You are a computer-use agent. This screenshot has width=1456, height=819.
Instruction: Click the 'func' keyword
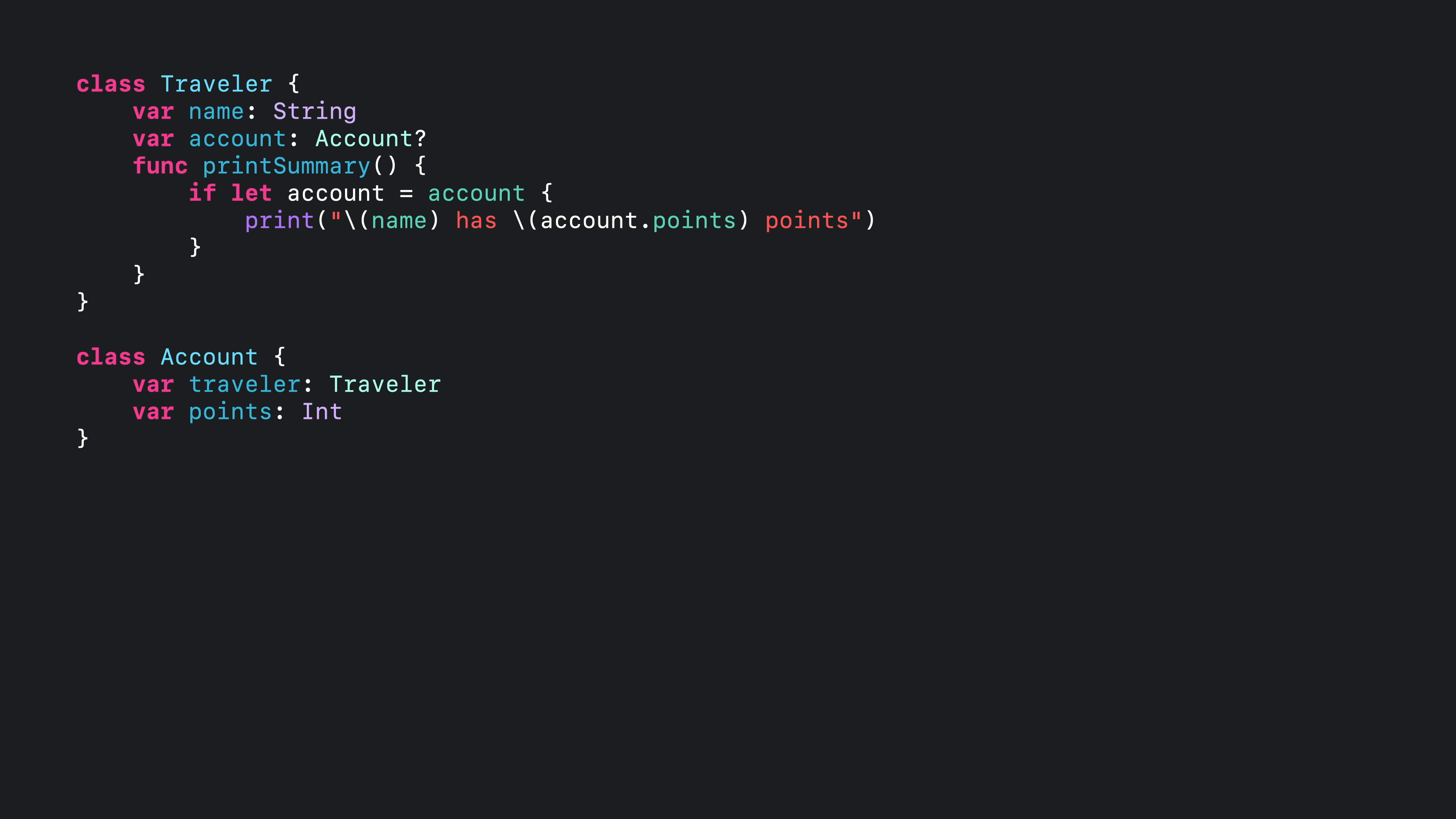pyautogui.click(x=160, y=166)
